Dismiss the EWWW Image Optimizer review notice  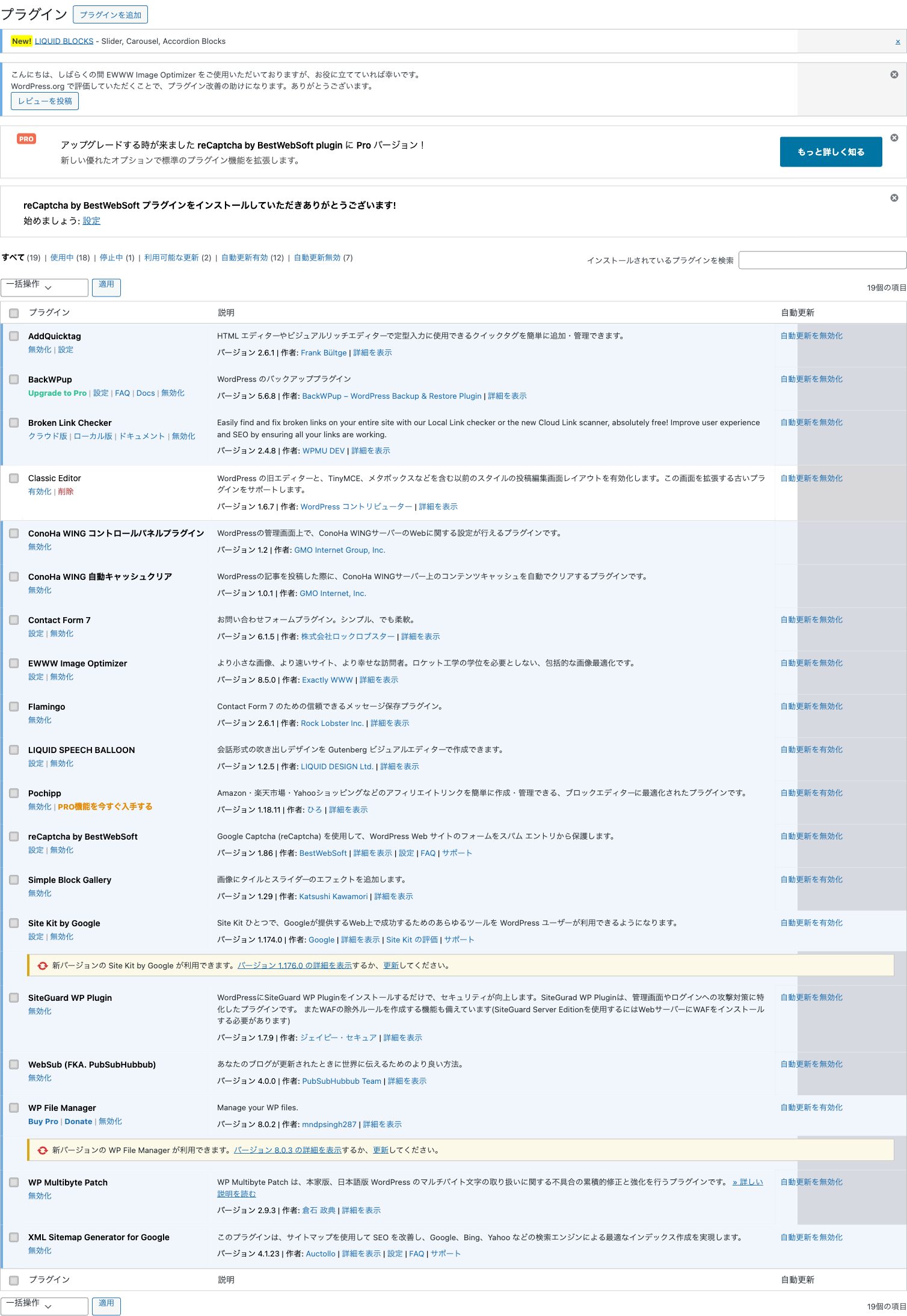click(x=894, y=75)
